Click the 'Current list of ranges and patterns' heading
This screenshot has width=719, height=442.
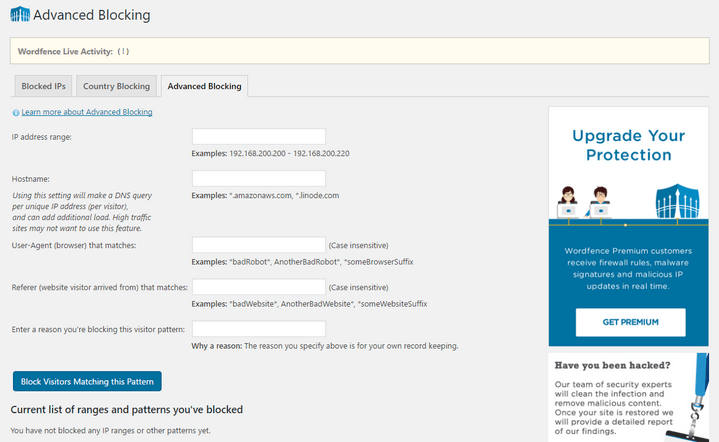127,409
